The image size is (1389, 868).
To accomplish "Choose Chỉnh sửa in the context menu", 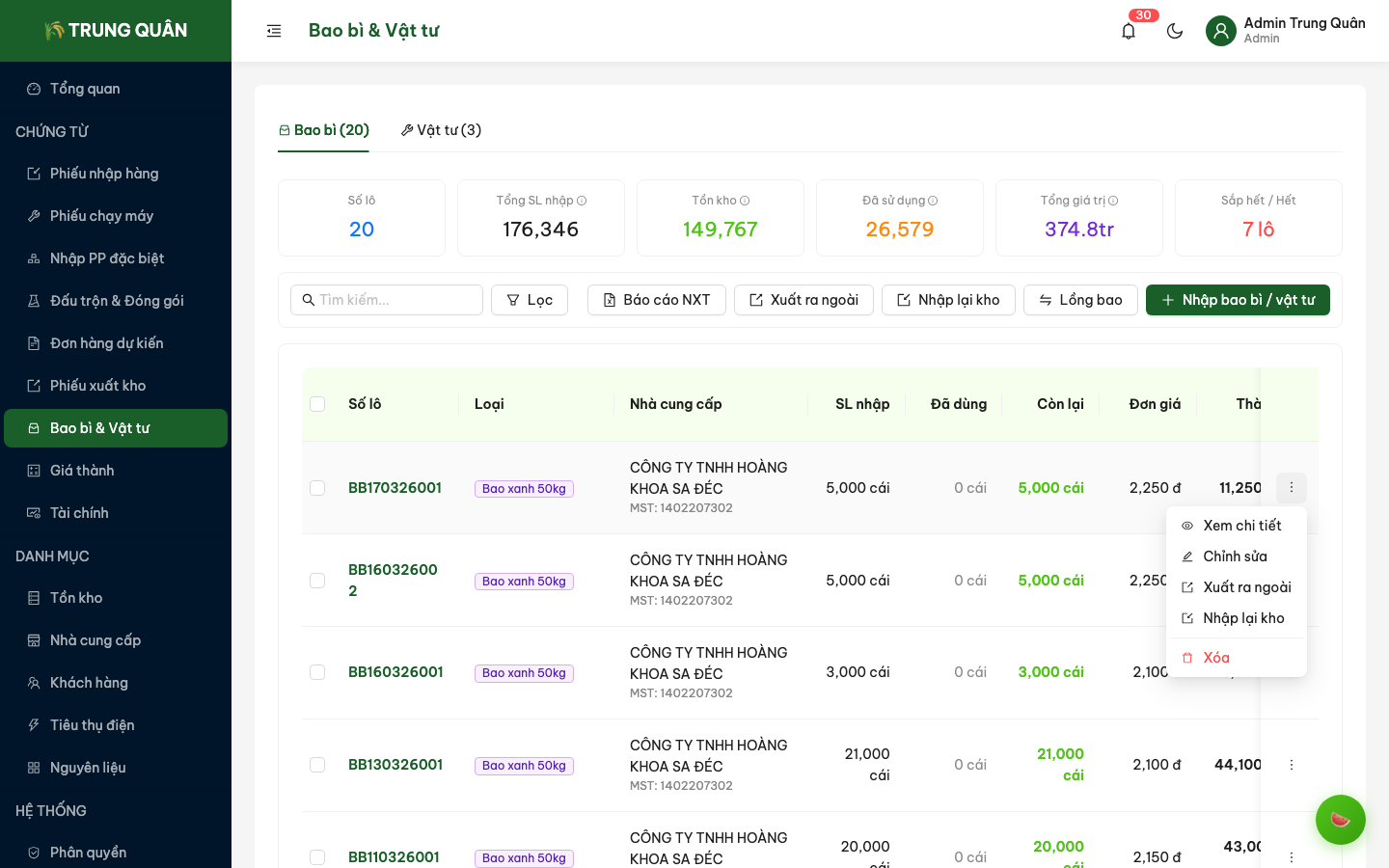I will (x=1237, y=556).
